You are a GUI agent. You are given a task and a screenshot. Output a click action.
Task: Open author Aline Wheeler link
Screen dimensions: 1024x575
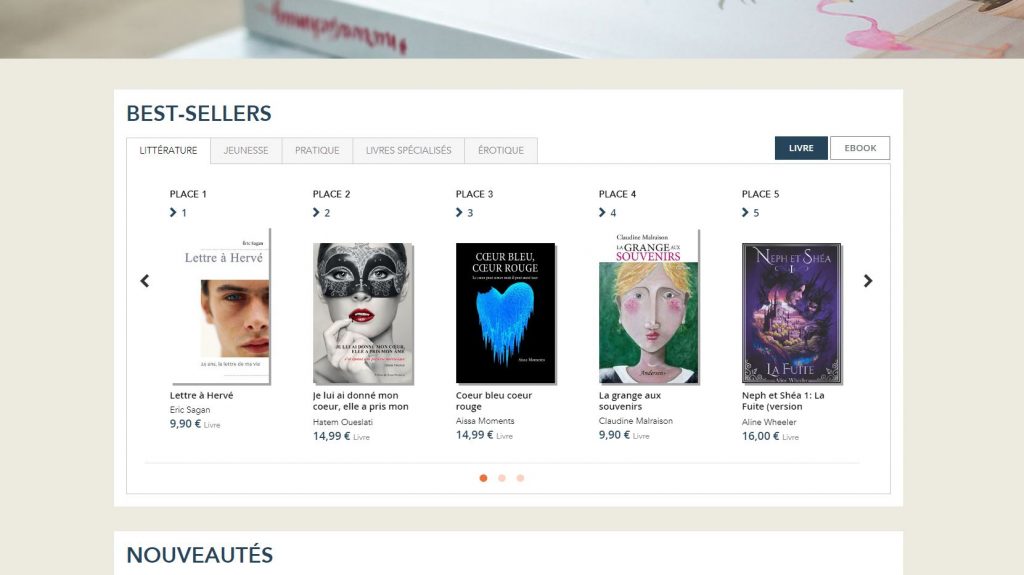click(769, 422)
